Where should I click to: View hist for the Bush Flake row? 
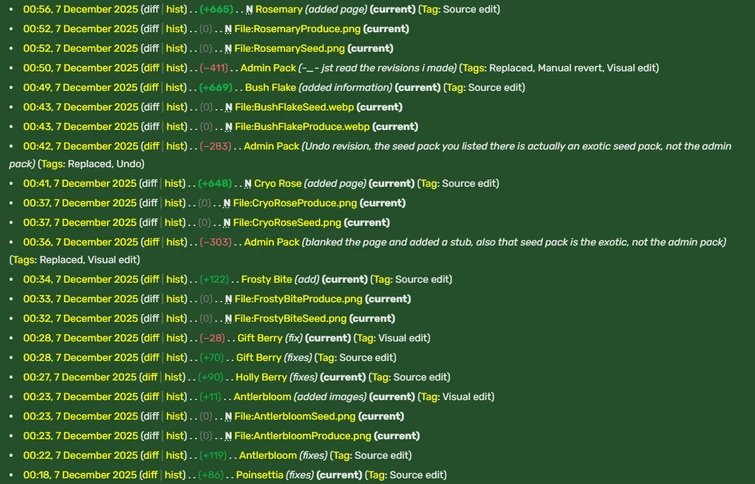click(175, 88)
